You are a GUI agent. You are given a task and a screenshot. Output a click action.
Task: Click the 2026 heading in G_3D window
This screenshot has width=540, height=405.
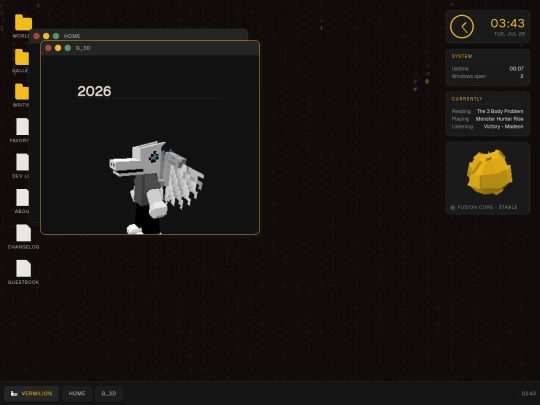pyautogui.click(x=94, y=91)
